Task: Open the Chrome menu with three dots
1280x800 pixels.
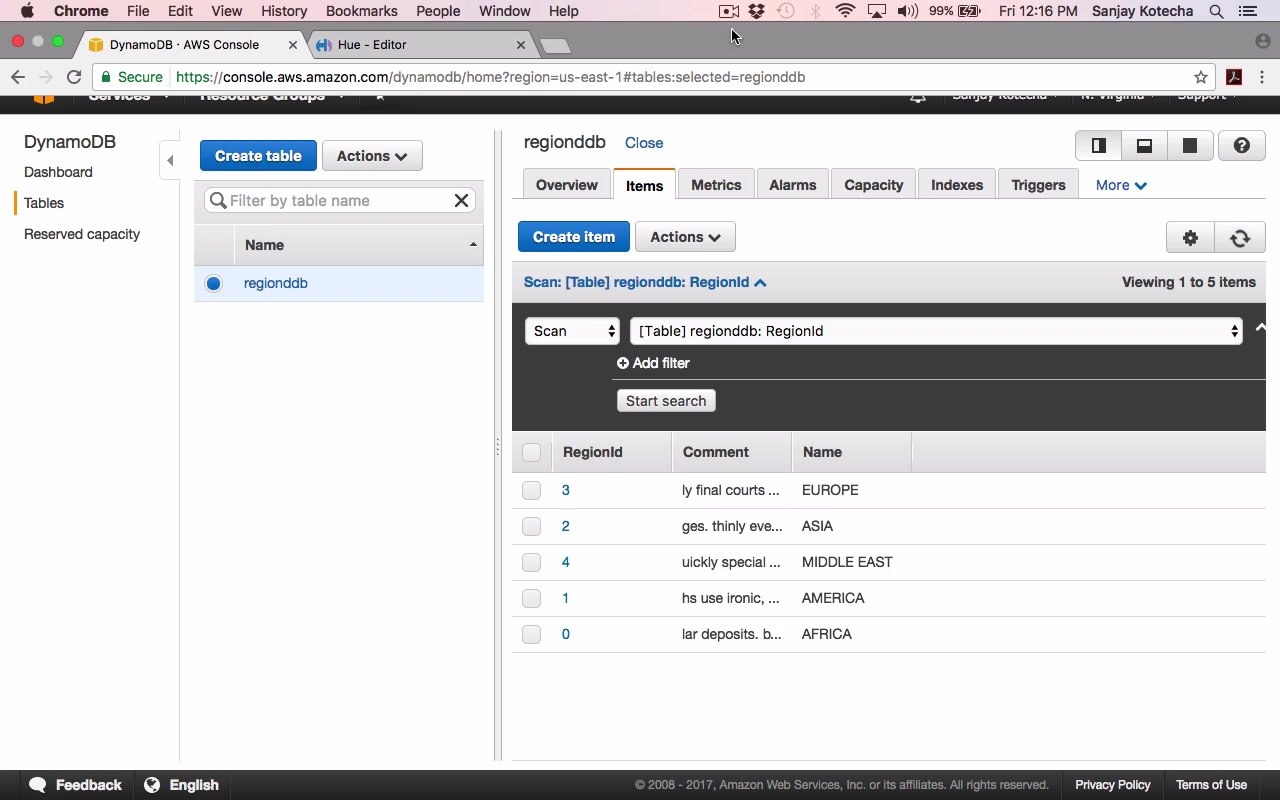Action: (1262, 77)
